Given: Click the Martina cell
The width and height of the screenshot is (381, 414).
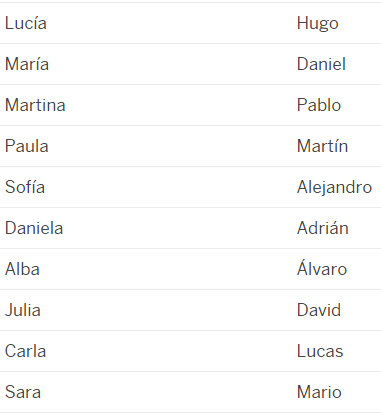Looking at the screenshot, I should point(35,105).
